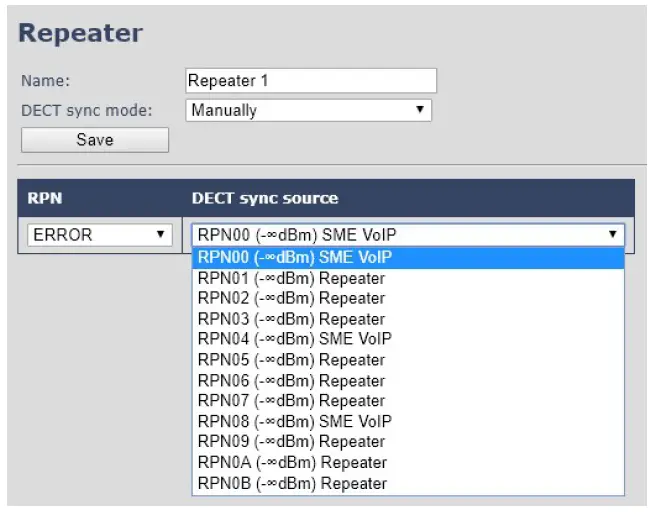Open the RPN ERROR dropdown

100,235
